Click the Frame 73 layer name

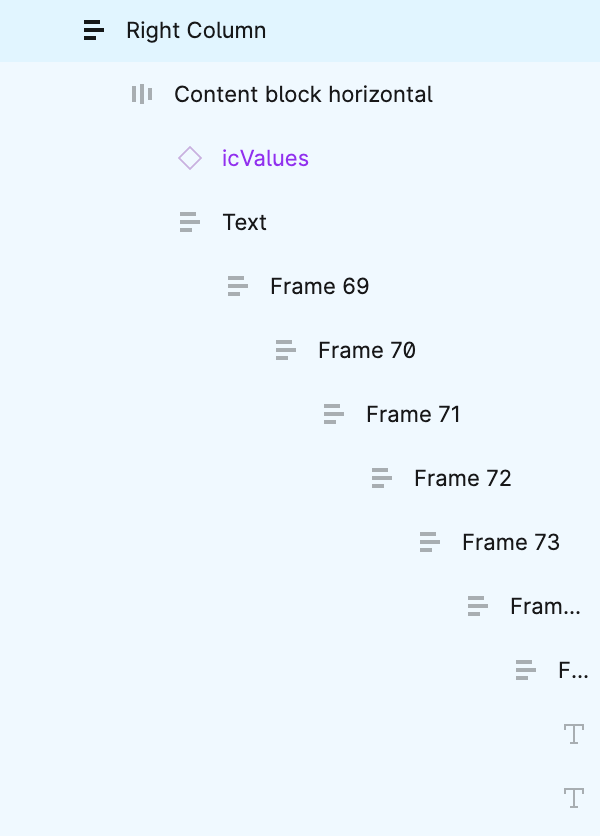point(511,542)
